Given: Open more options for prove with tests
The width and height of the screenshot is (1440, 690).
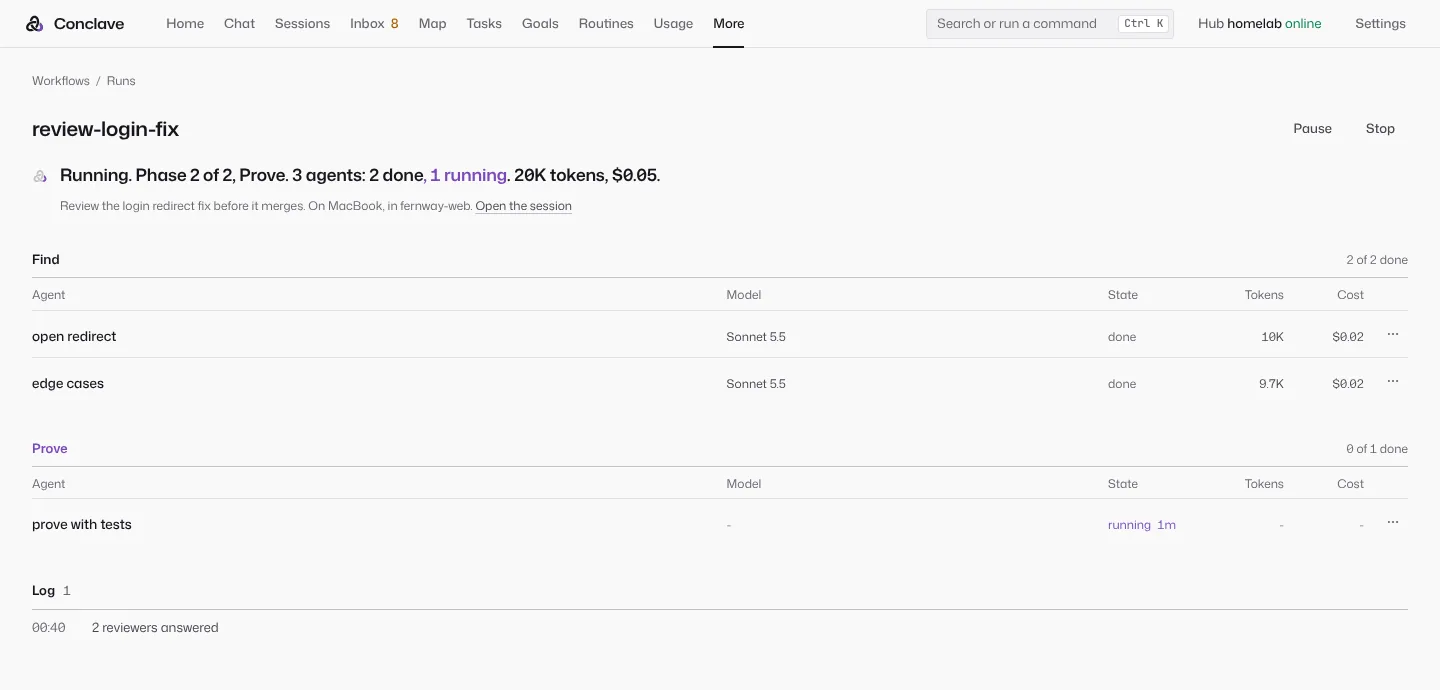Looking at the screenshot, I should coord(1393,523).
